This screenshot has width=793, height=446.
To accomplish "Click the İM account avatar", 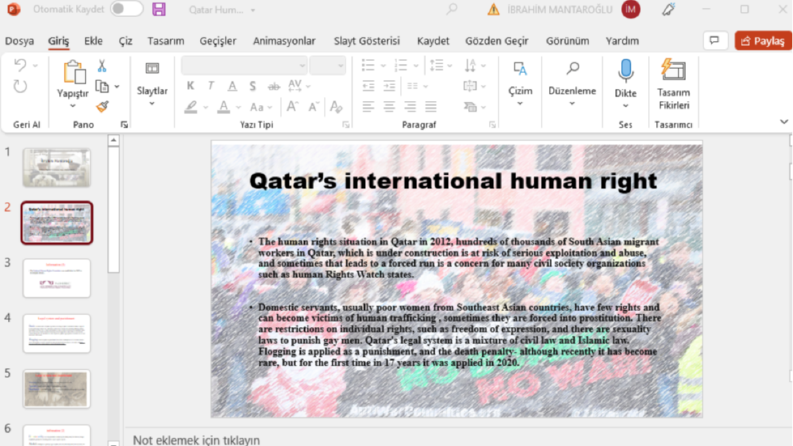I will [631, 9].
